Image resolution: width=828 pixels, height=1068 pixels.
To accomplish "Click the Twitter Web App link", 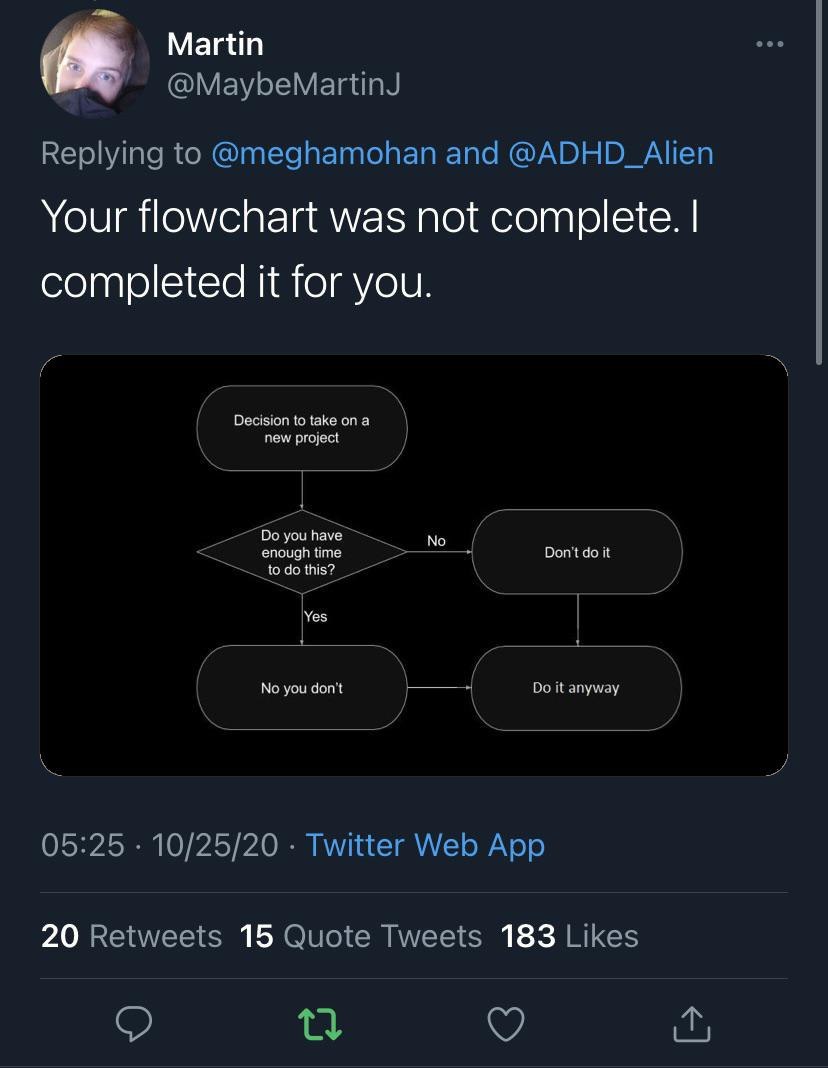I will (x=425, y=845).
